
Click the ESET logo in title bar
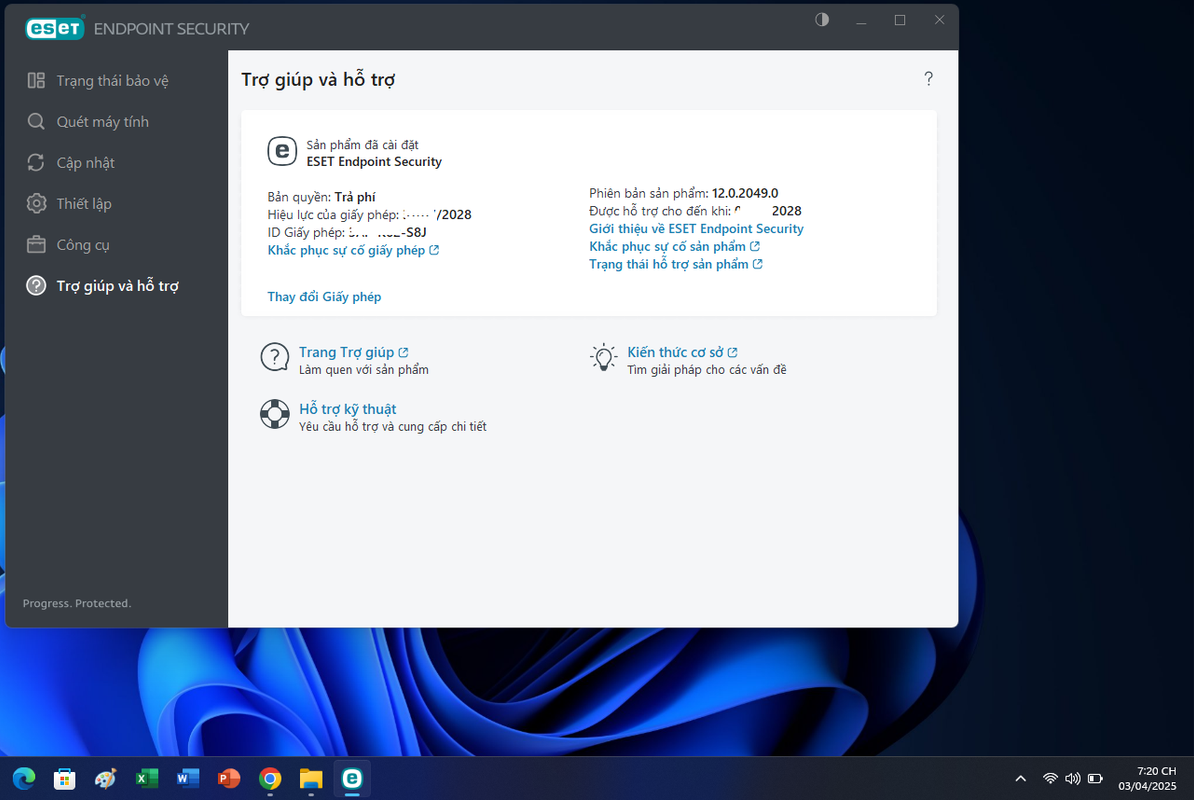pyautogui.click(x=54, y=28)
